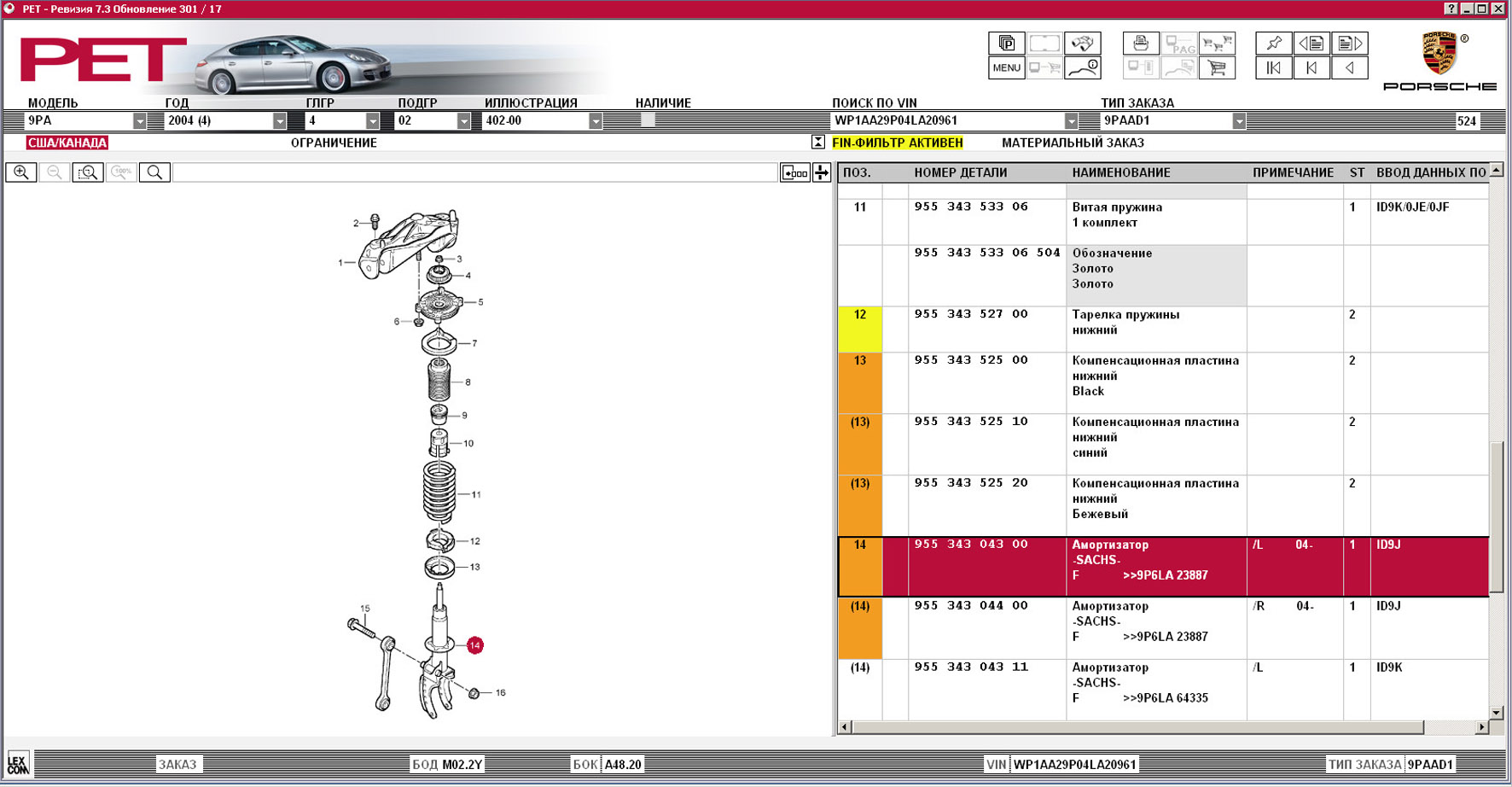Expand the МОДЕЛЬ dropdown

point(139,121)
